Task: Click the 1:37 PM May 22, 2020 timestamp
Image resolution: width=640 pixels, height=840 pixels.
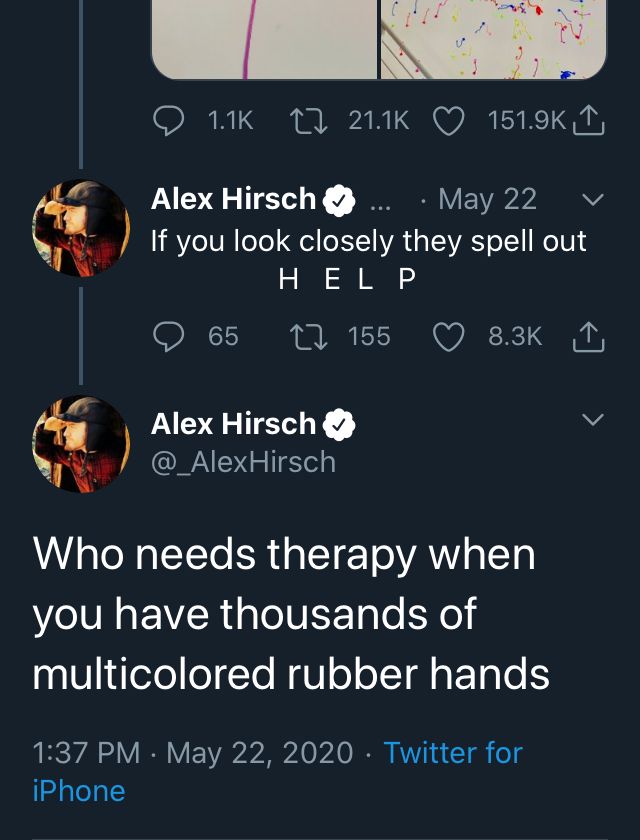Action: click(193, 753)
